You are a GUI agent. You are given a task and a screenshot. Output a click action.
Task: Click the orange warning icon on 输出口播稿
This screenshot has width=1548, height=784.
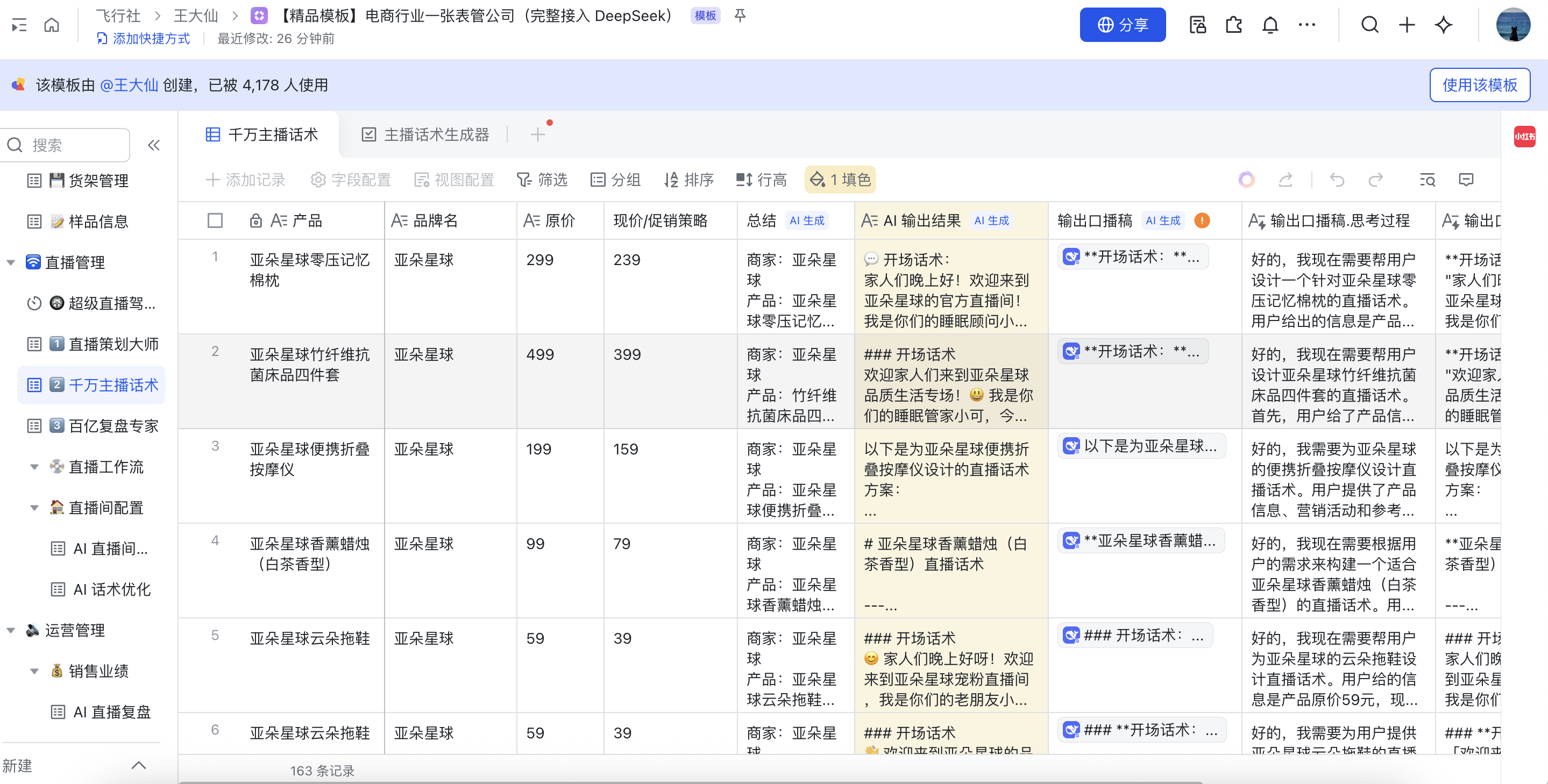(1202, 220)
